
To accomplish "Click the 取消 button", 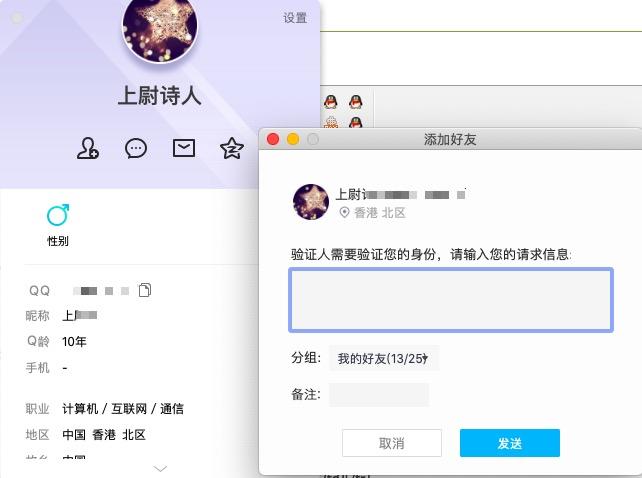I will (x=392, y=443).
